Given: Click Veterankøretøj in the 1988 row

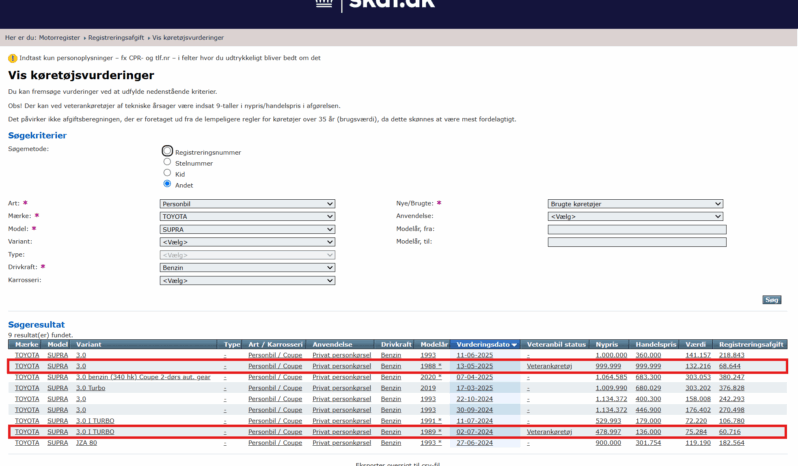Looking at the screenshot, I should [x=549, y=366].
